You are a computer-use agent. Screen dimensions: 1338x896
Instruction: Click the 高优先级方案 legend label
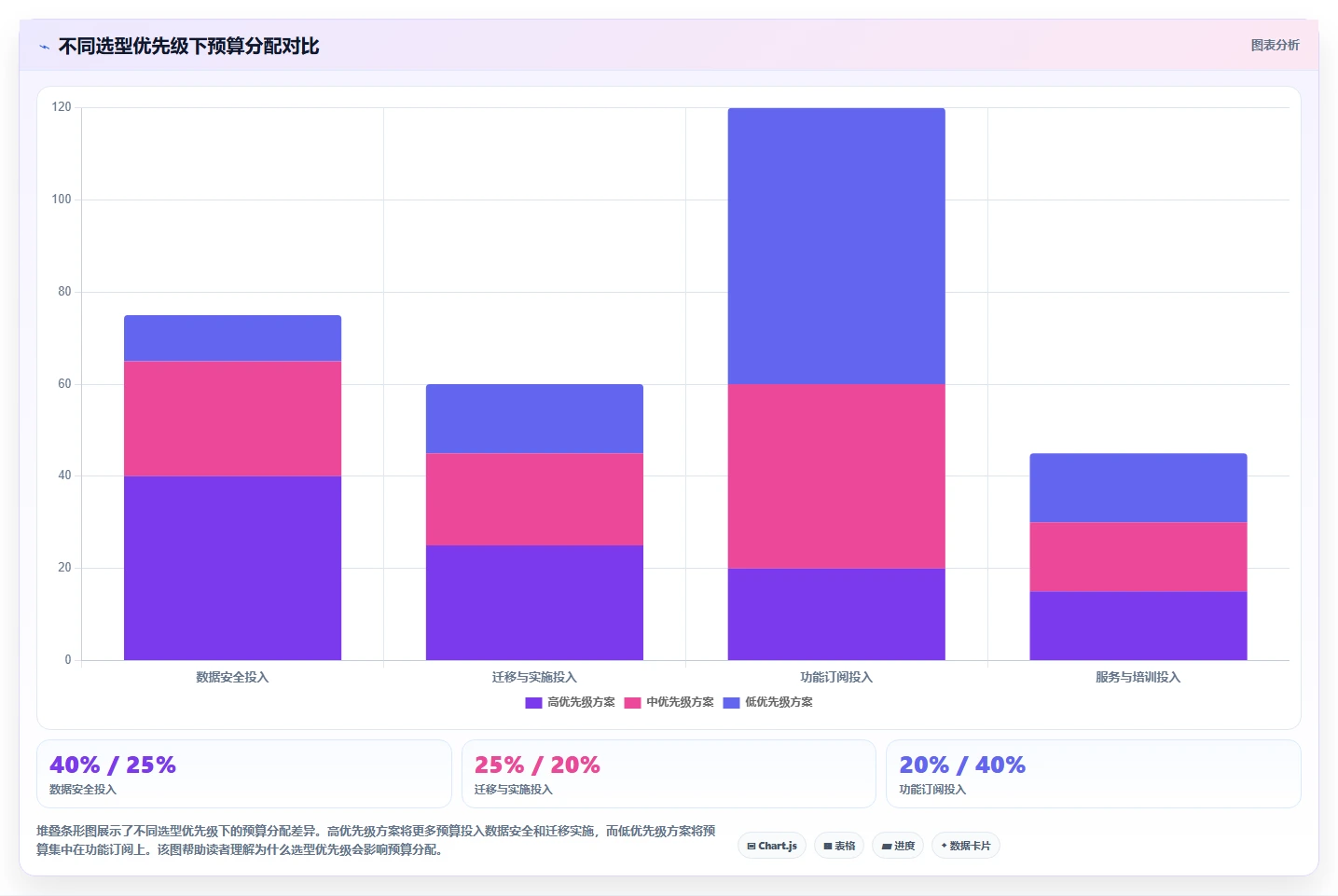click(581, 702)
